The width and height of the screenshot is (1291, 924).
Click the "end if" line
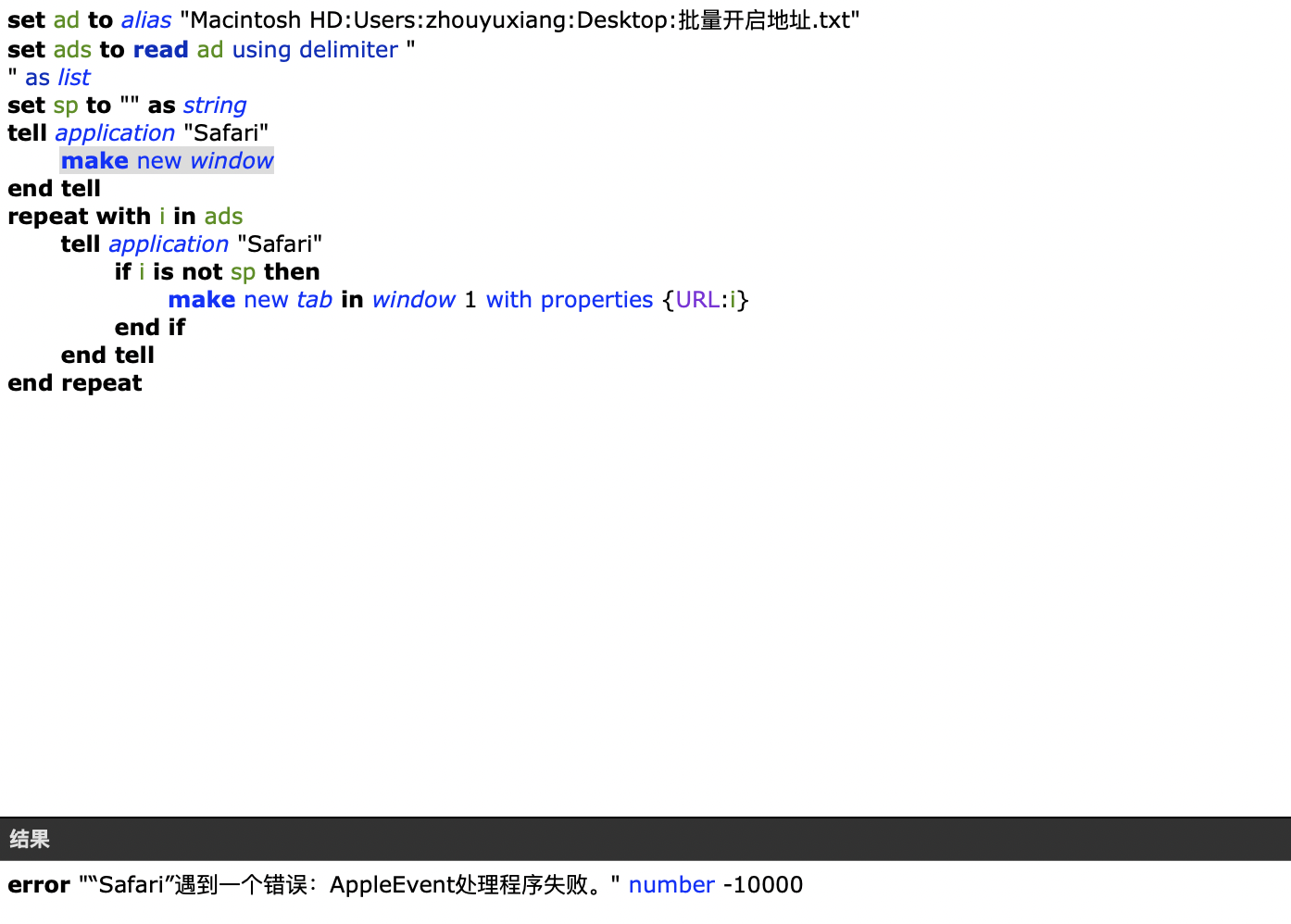pyautogui.click(x=150, y=328)
